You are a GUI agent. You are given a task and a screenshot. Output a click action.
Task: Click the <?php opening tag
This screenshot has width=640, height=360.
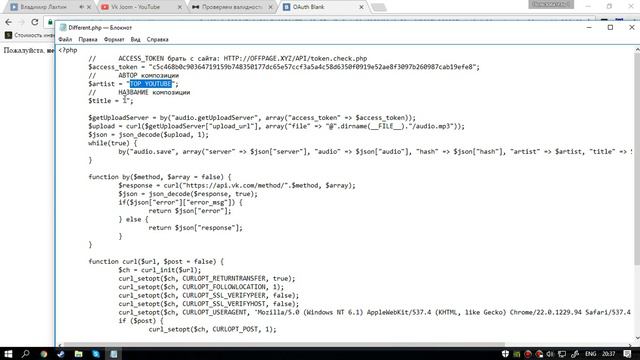(68, 50)
